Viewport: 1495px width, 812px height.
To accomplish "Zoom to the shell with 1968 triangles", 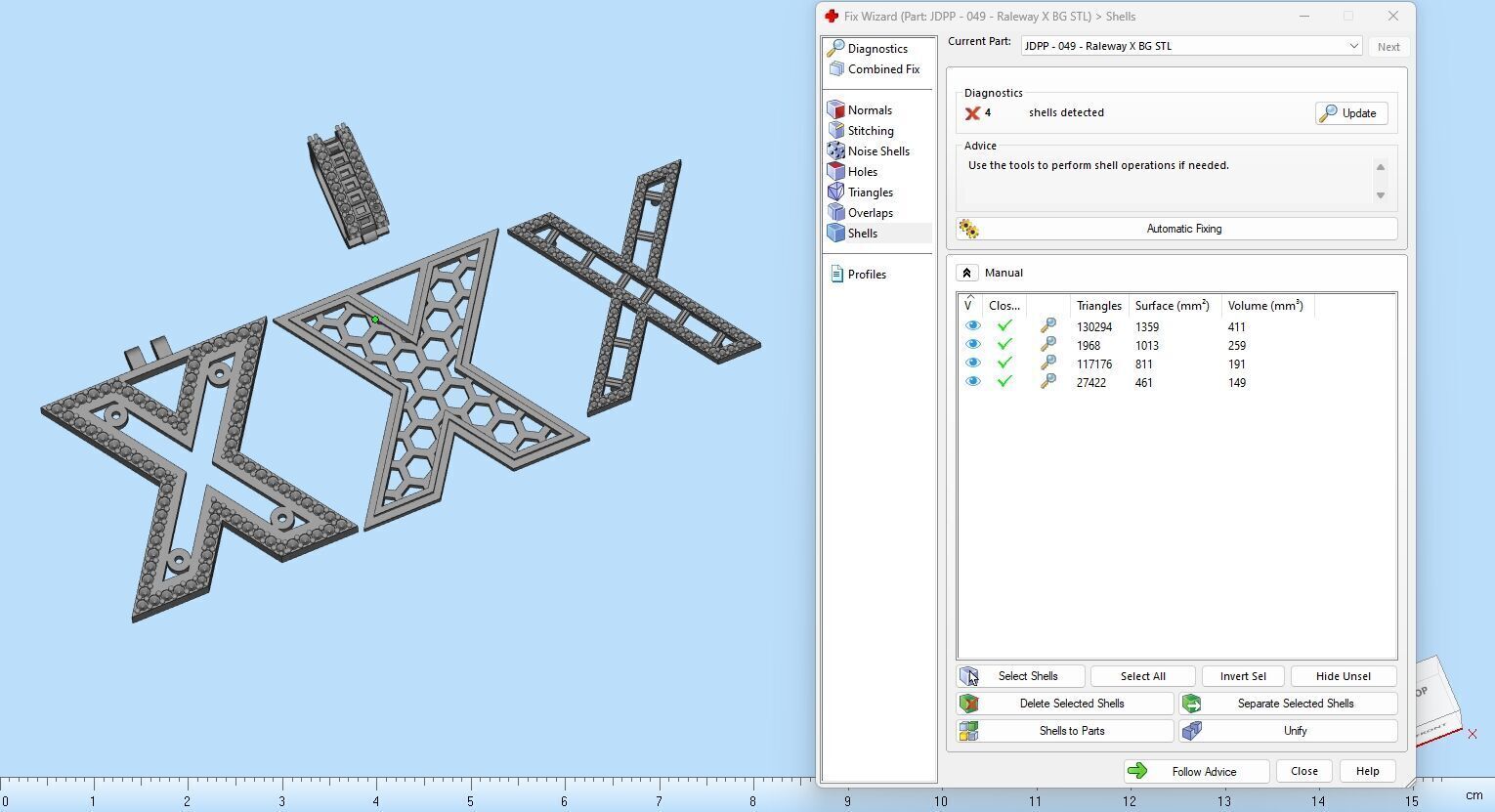I will 1047,345.
